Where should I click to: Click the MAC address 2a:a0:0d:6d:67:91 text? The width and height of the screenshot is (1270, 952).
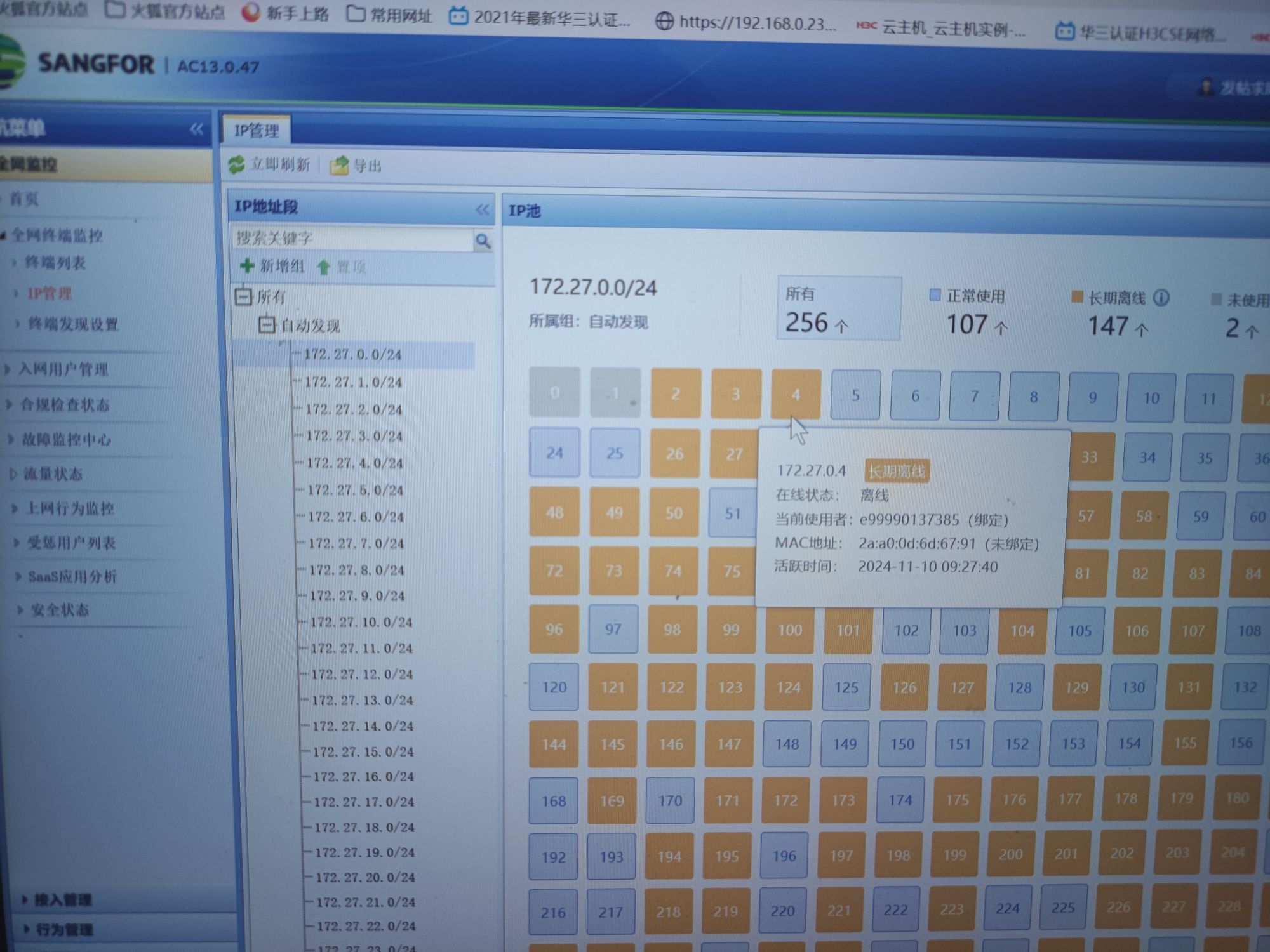click(917, 543)
